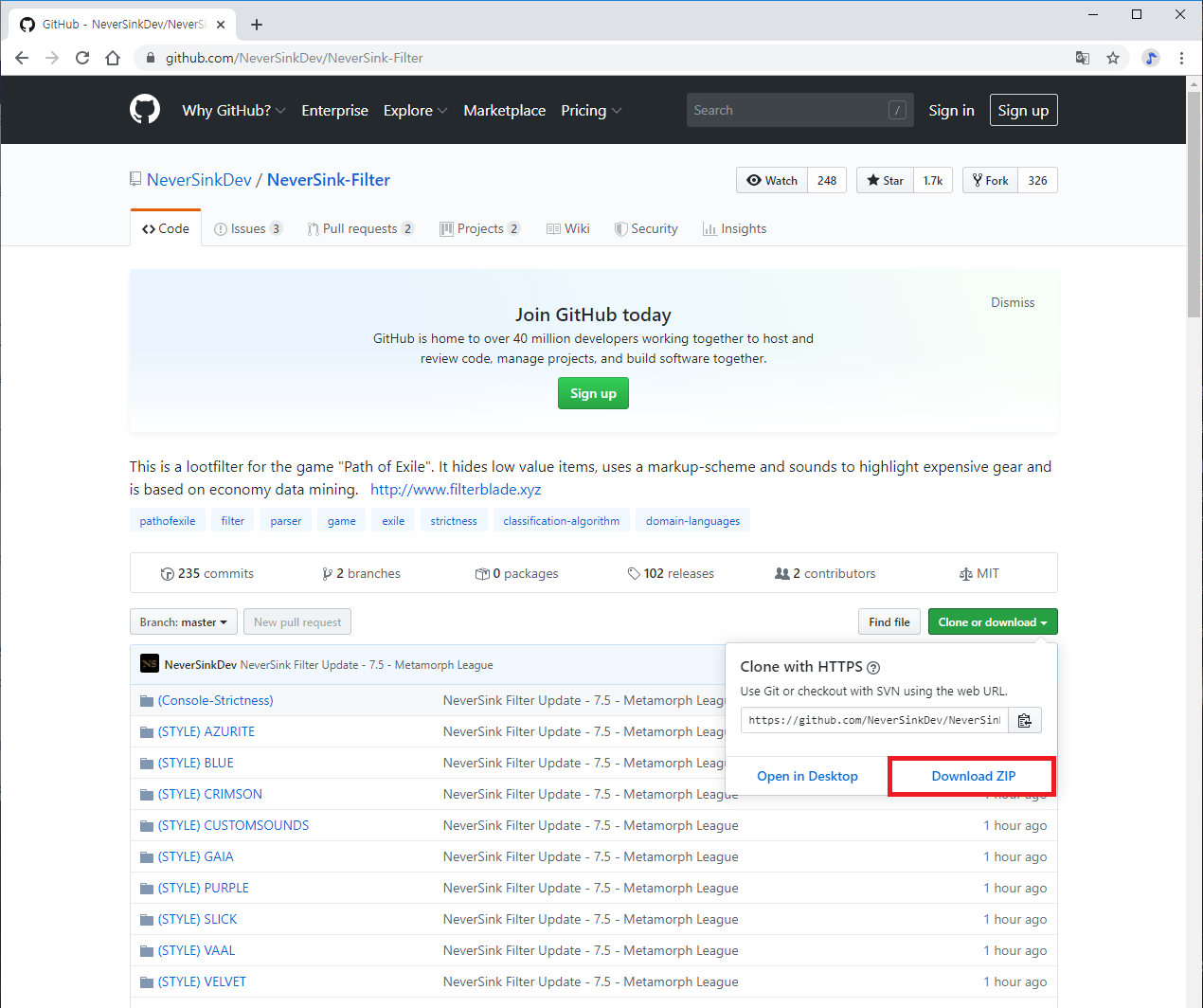The image size is (1203, 1008).
Task: Expand the Why GitHub? menu
Action: click(234, 110)
